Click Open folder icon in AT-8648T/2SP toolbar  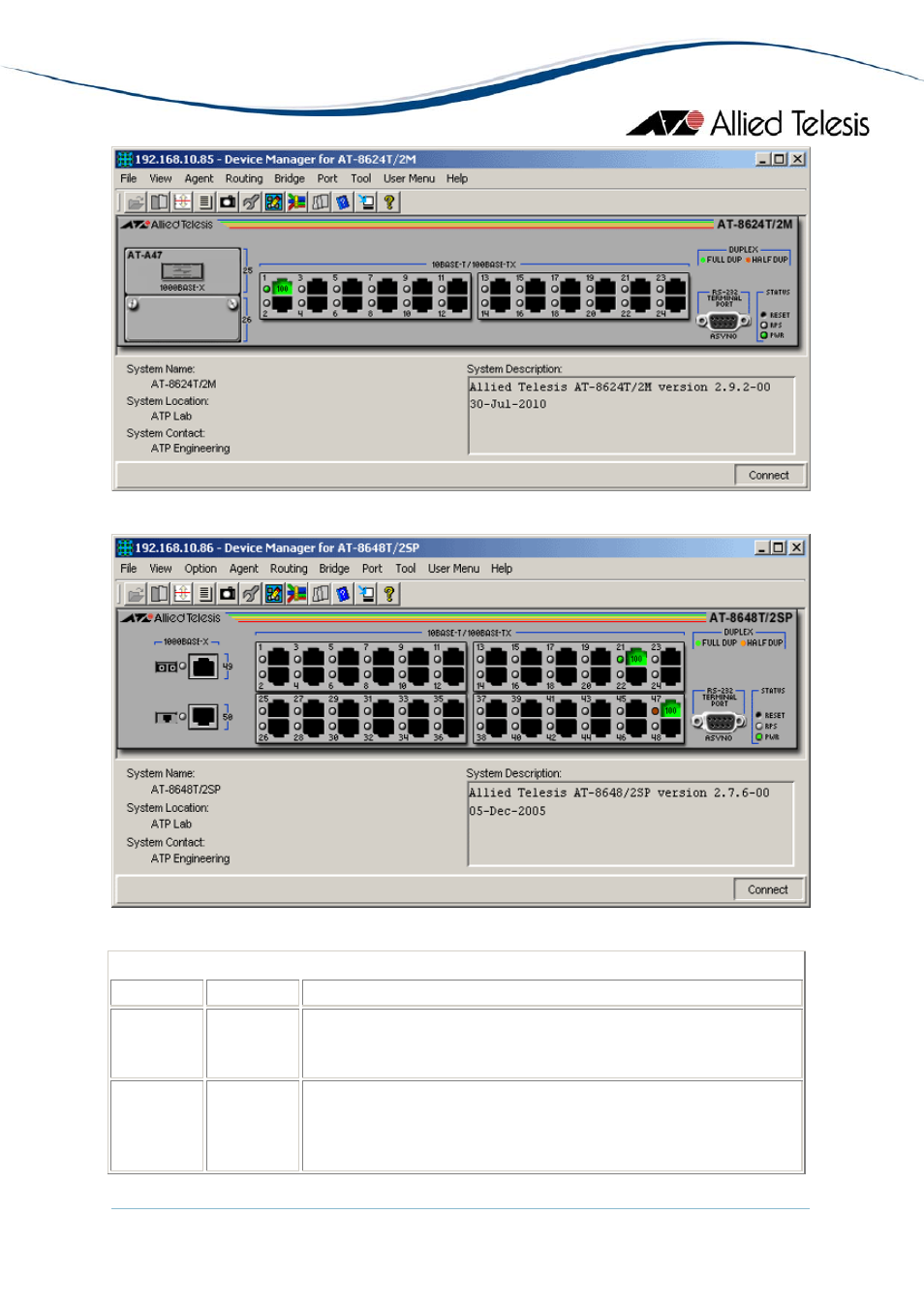[136, 593]
